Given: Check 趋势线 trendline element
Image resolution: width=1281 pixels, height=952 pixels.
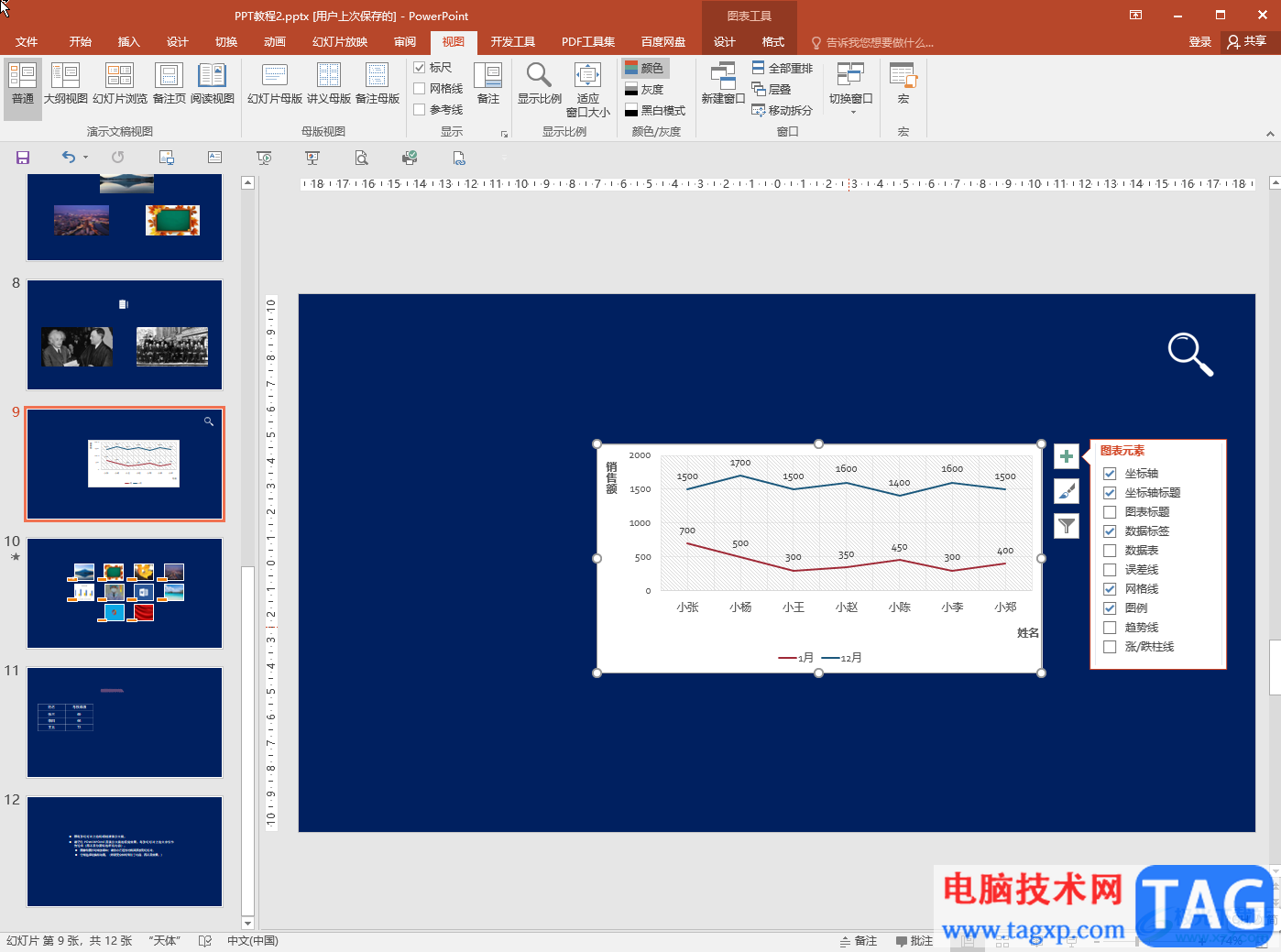Looking at the screenshot, I should tap(1110, 628).
